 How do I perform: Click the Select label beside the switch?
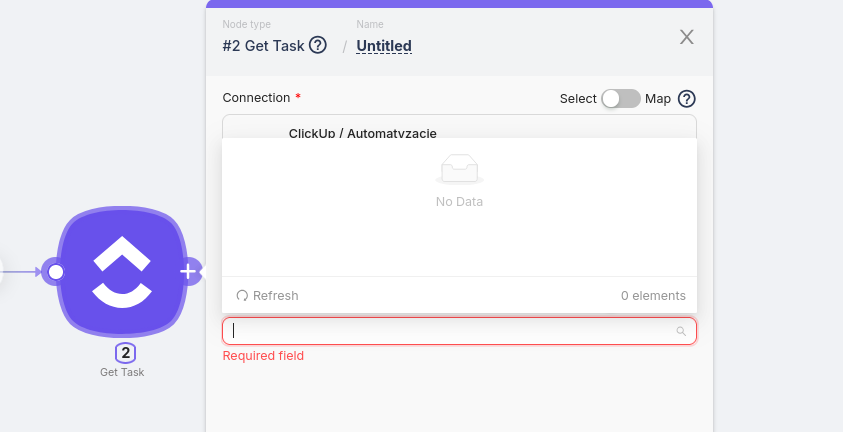coord(578,99)
